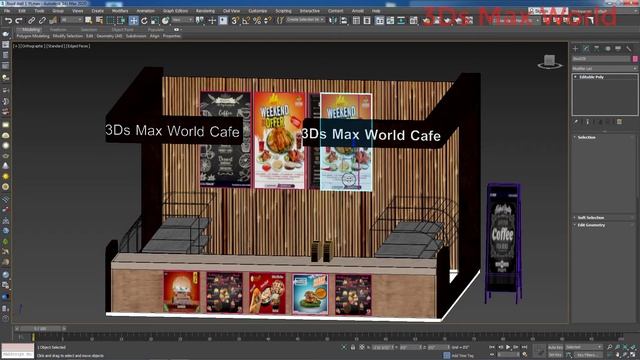Click the Undo arrow in the main toolbar
The image size is (640, 360).
[8, 20]
